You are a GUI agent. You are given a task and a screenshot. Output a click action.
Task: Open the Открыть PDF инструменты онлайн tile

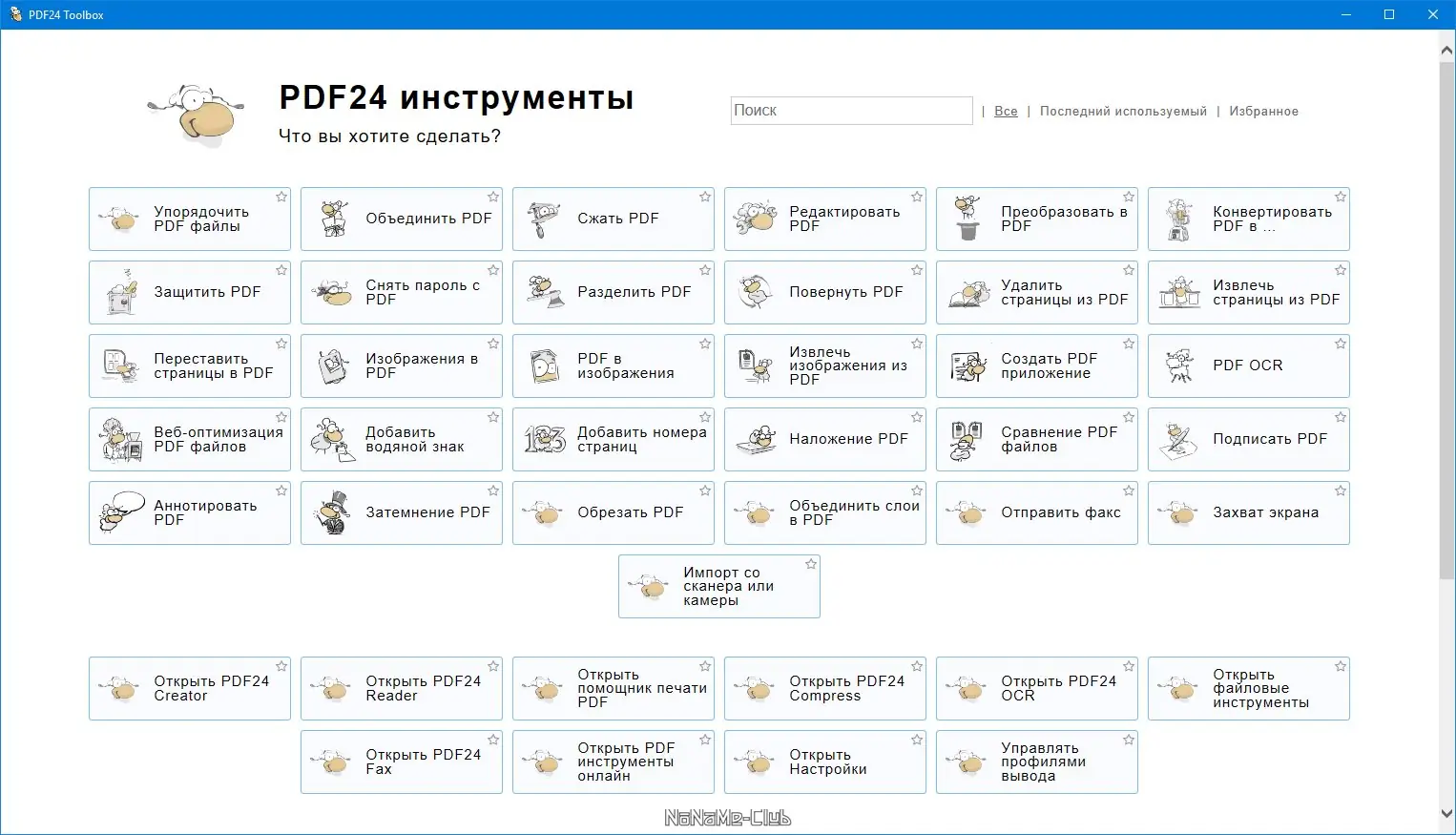614,762
